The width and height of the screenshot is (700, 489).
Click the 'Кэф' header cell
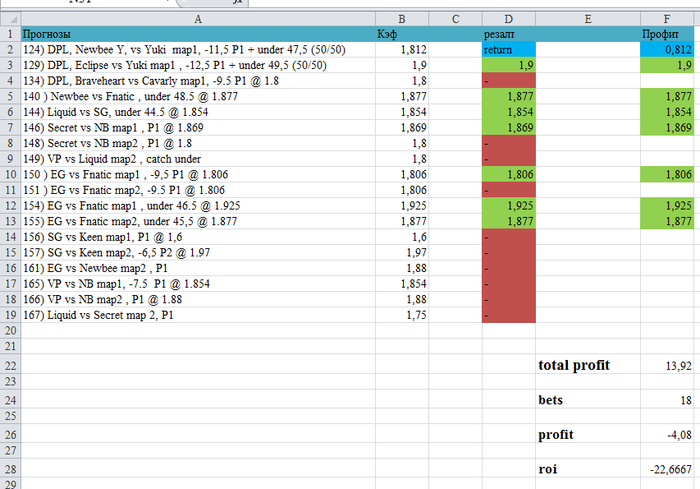coord(402,34)
